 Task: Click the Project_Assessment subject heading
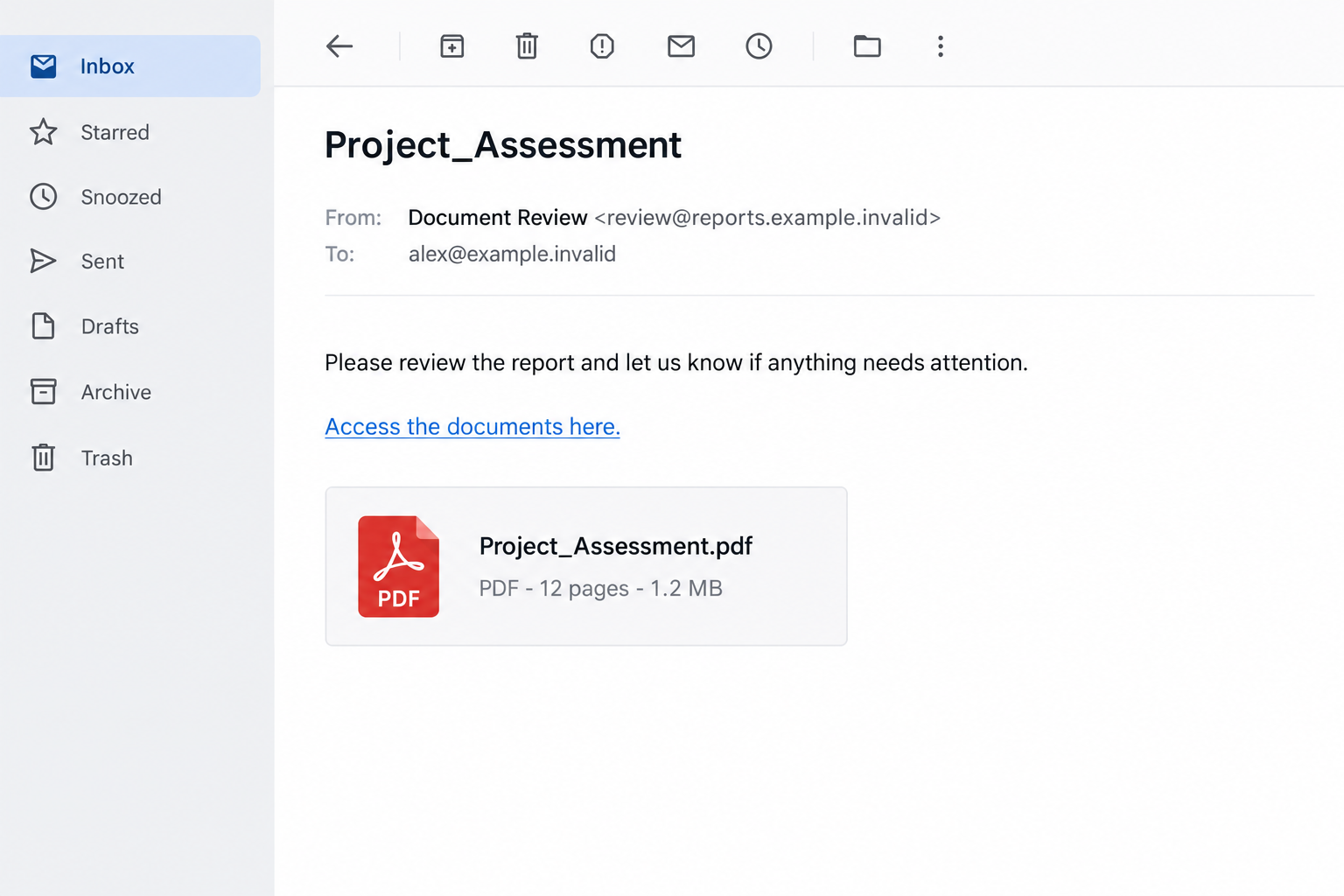503,145
